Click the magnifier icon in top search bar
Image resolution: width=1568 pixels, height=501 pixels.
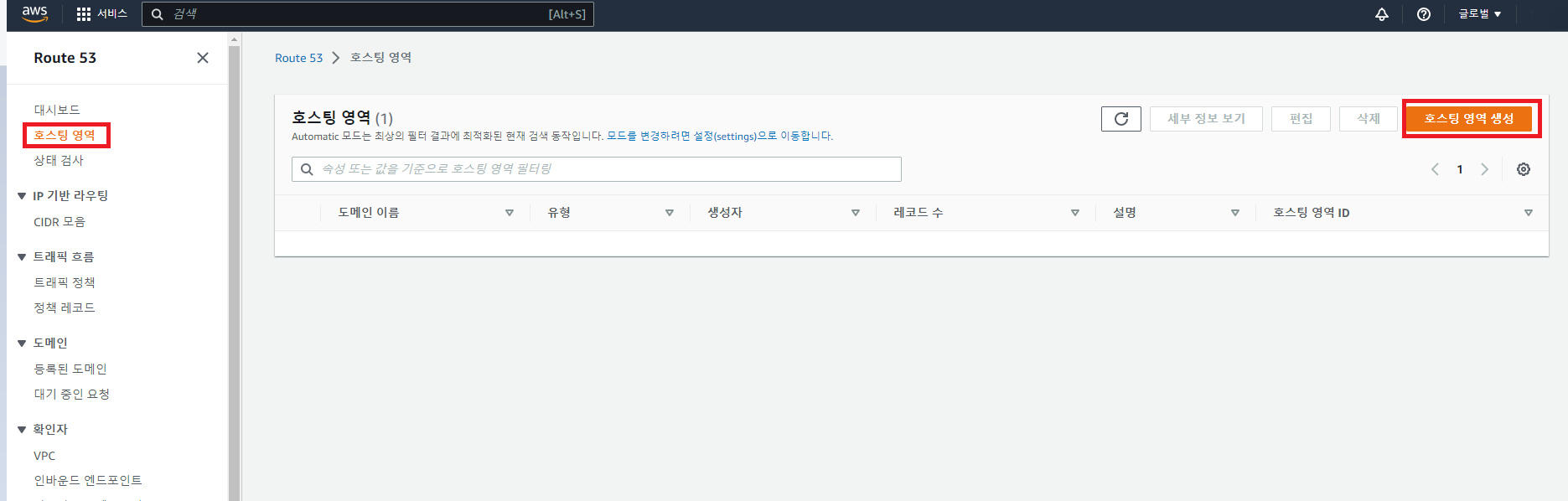158,14
